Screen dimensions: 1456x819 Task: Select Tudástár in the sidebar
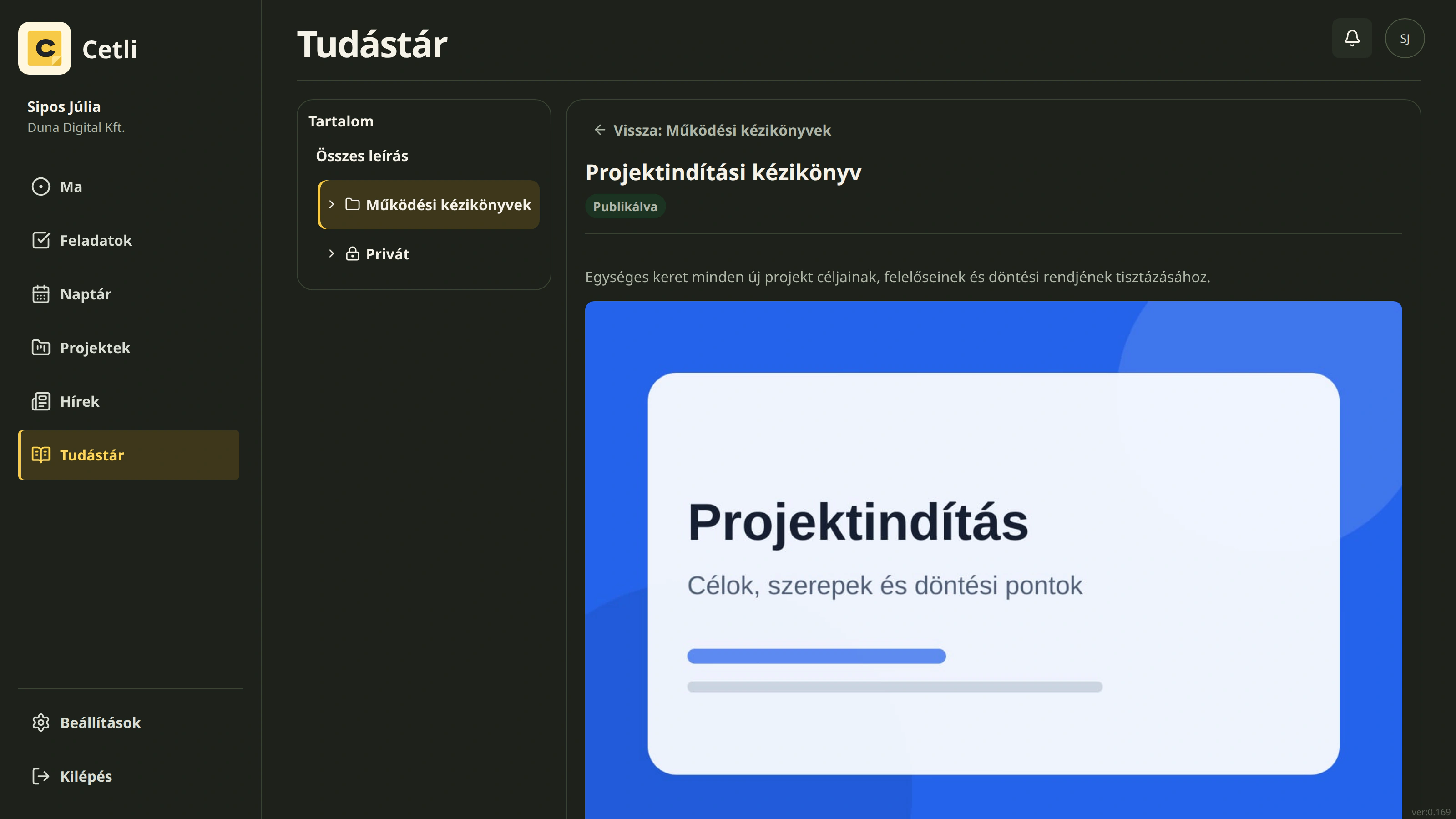point(129,455)
